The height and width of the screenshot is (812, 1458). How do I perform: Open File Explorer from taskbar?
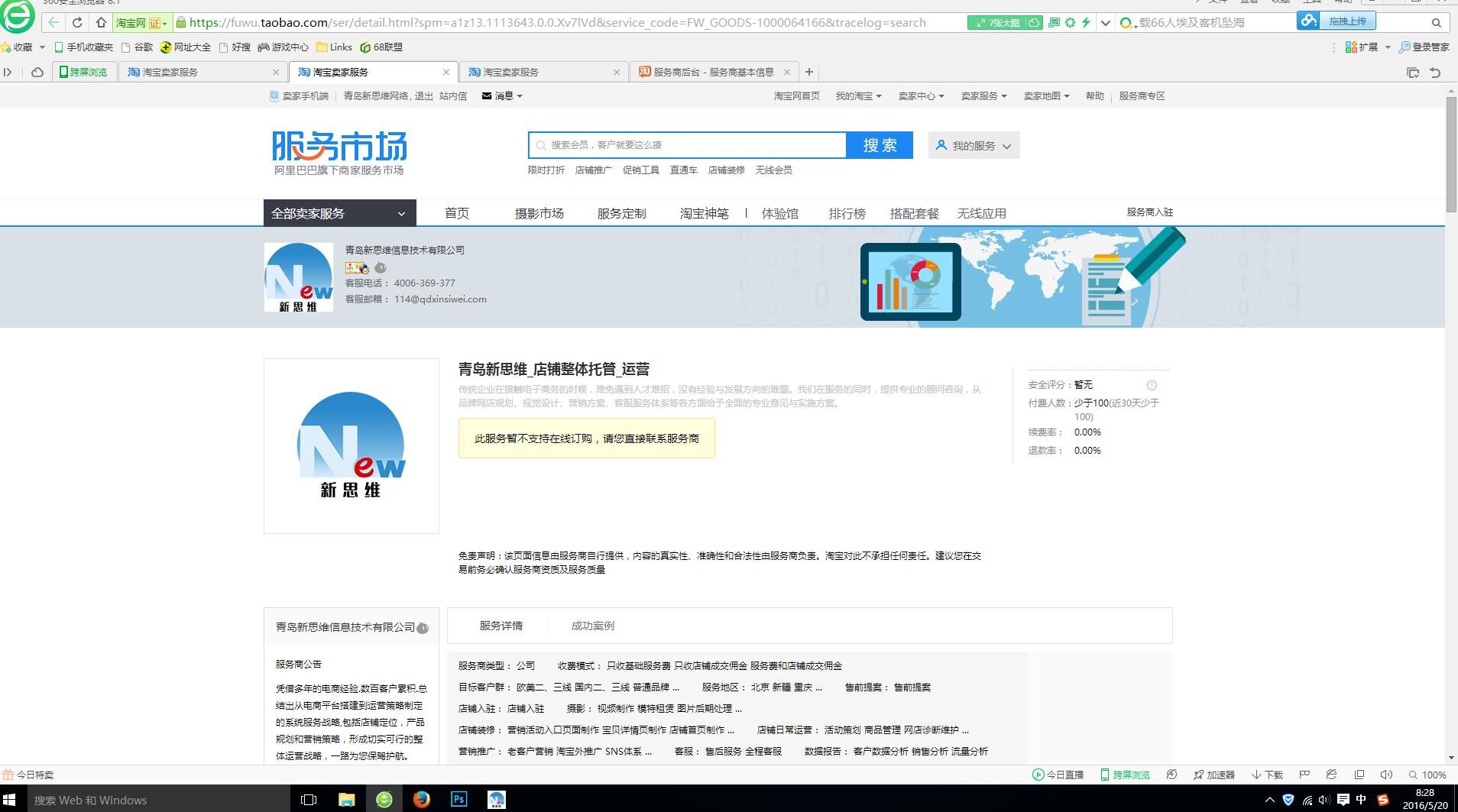pyautogui.click(x=346, y=799)
